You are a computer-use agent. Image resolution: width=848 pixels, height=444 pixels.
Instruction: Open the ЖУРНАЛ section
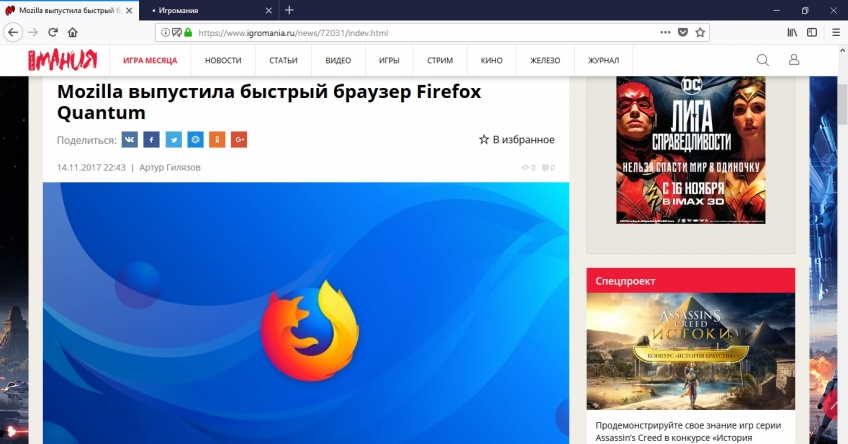click(x=603, y=61)
